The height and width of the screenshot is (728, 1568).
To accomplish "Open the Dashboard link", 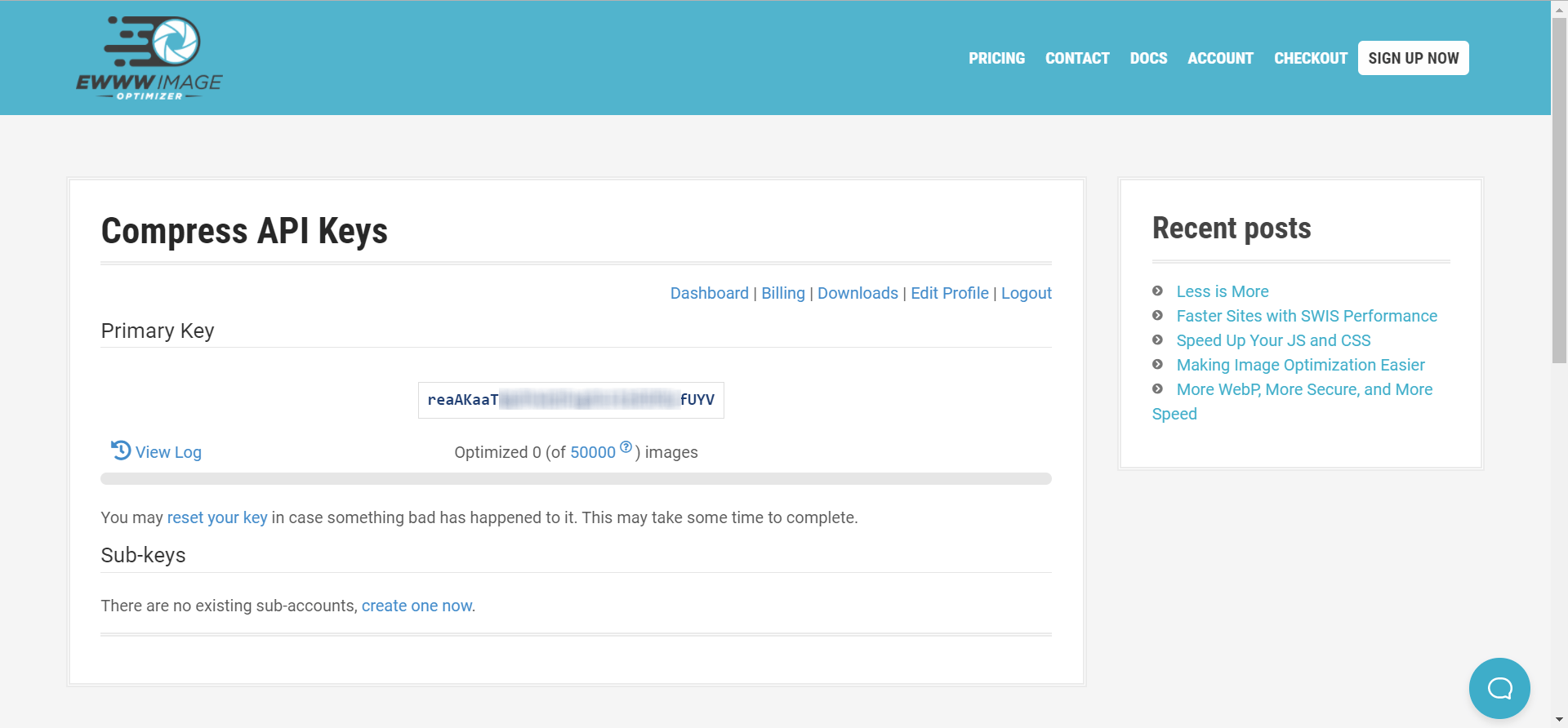I will pos(709,293).
